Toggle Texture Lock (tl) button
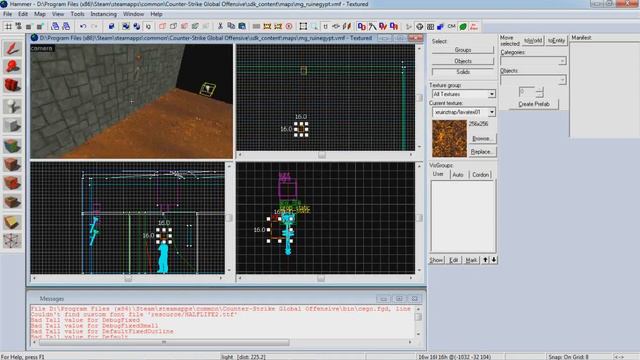This screenshot has width=640, height=360. (x=325, y=27)
